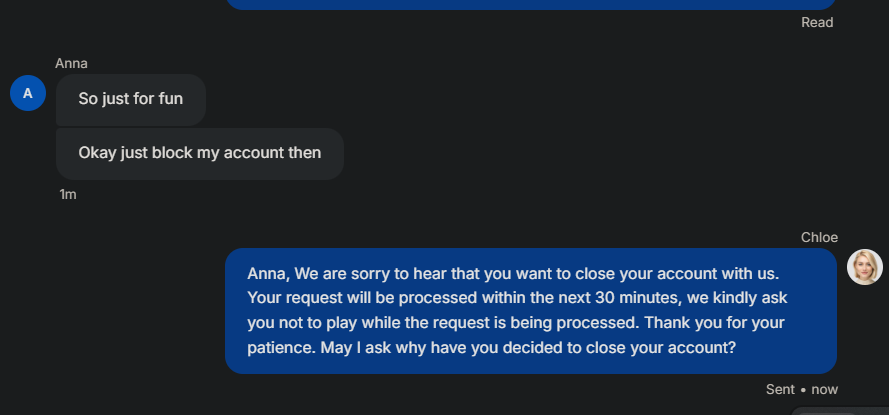Select "Okay just block my account then" bubble
This screenshot has width=889, height=415.
coord(200,153)
